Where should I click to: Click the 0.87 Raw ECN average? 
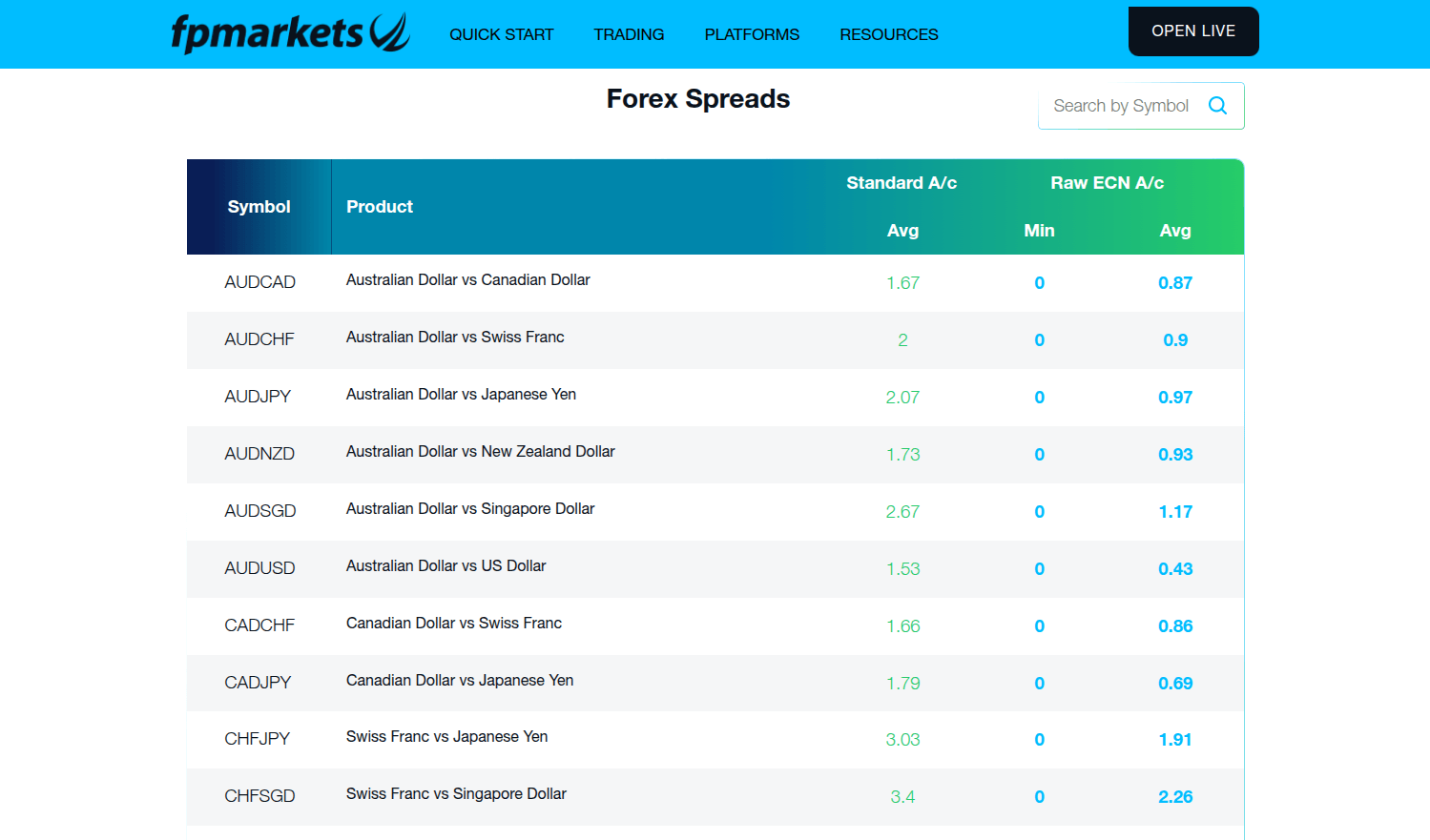point(1175,283)
